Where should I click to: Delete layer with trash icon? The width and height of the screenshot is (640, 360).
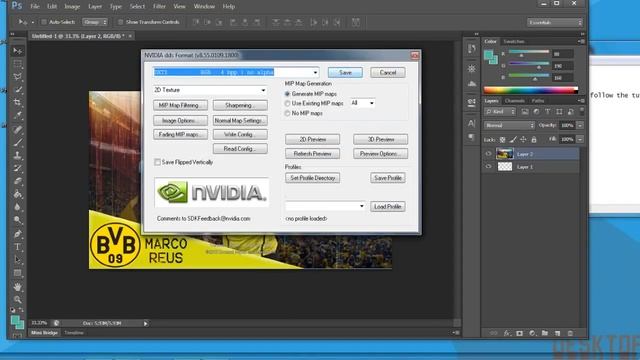click(x=570, y=333)
